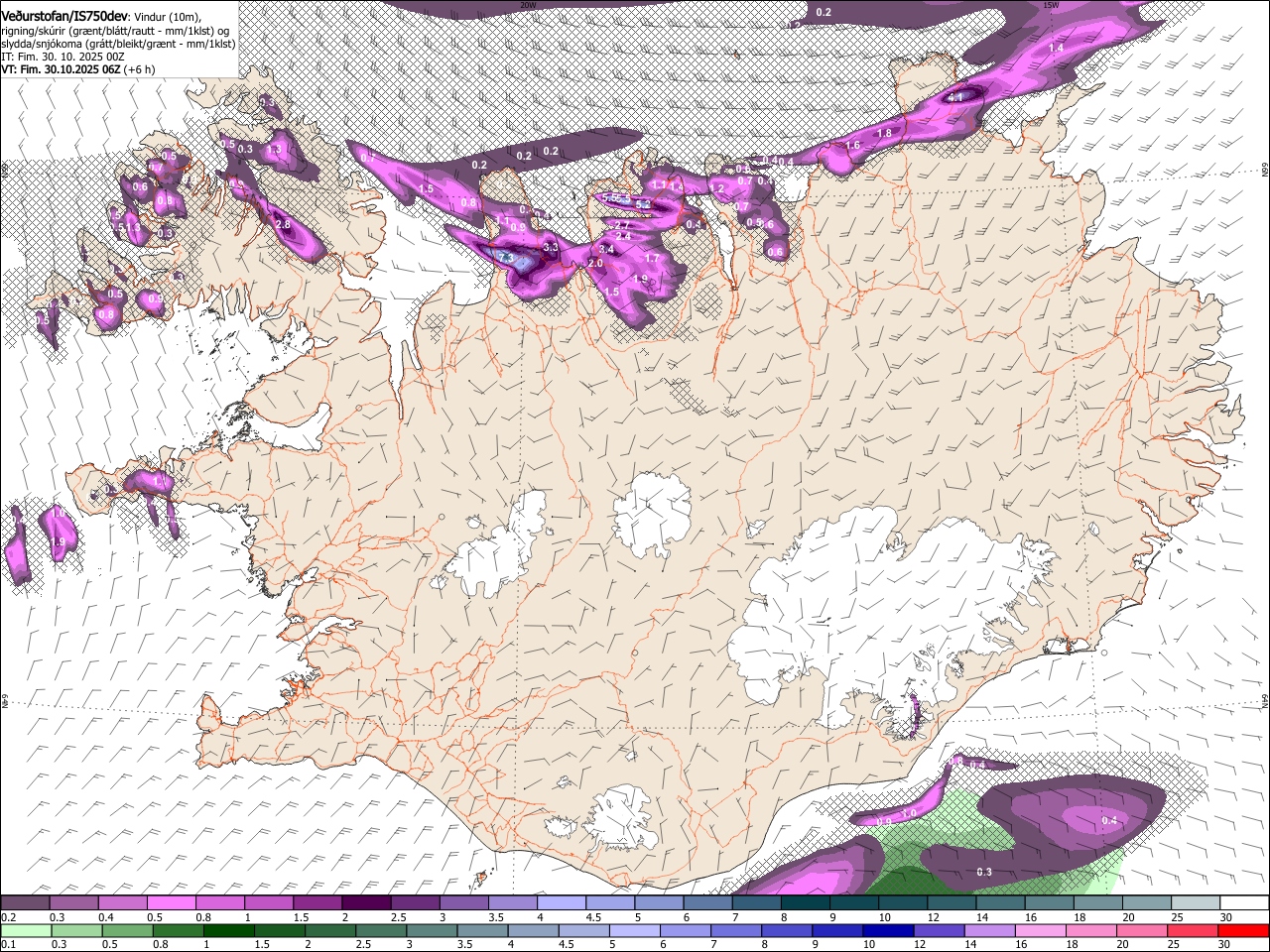Select the lower-row pale green swatch labeled 0.1
Screen dimensions: 1270x952
[x=26, y=930]
